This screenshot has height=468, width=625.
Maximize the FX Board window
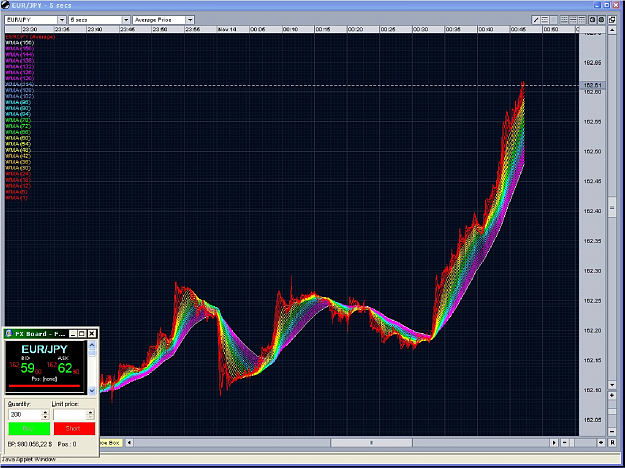pos(82,334)
